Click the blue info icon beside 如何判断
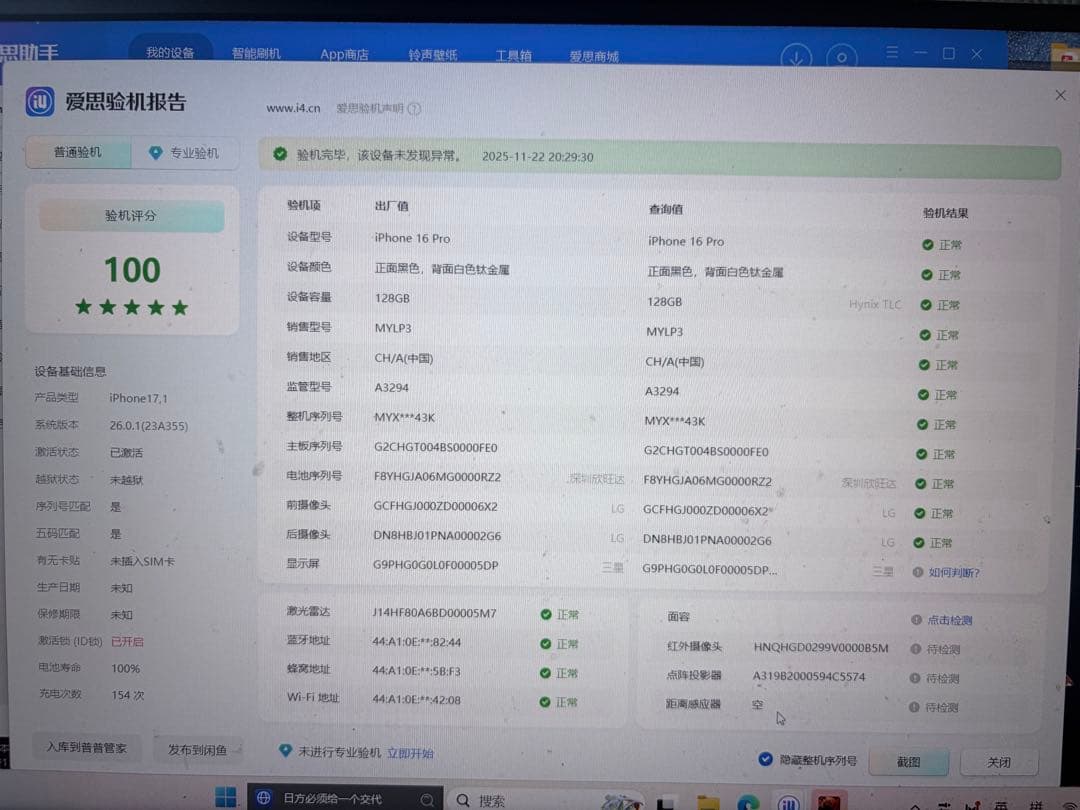Screen dimensions: 1080x810 click(x=917, y=573)
